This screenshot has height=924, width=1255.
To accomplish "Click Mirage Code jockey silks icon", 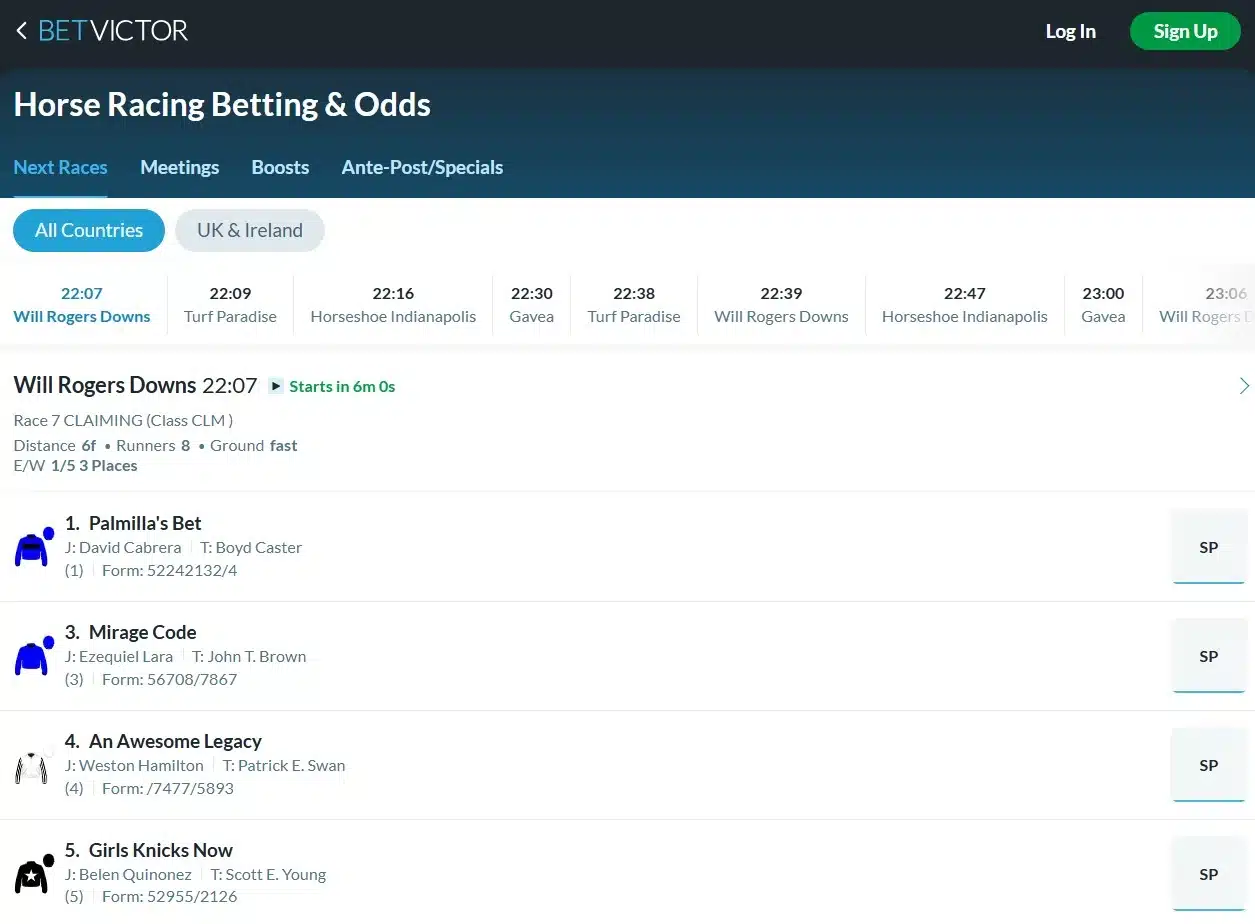I will (x=33, y=656).
